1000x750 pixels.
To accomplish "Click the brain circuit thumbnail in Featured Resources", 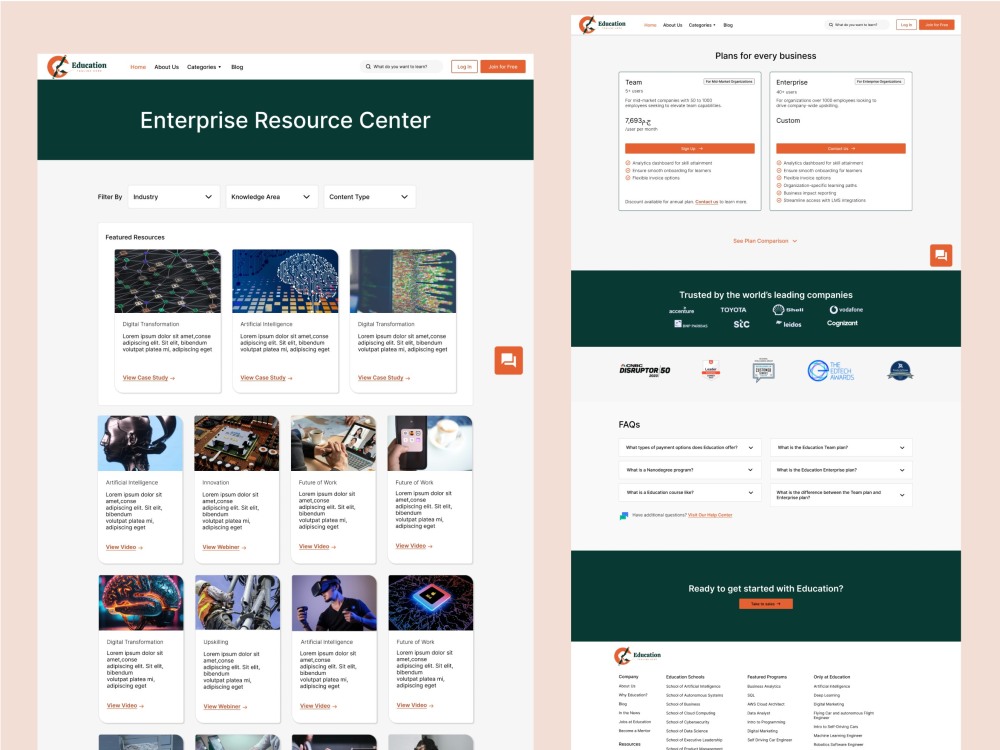I will click(285, 281).
